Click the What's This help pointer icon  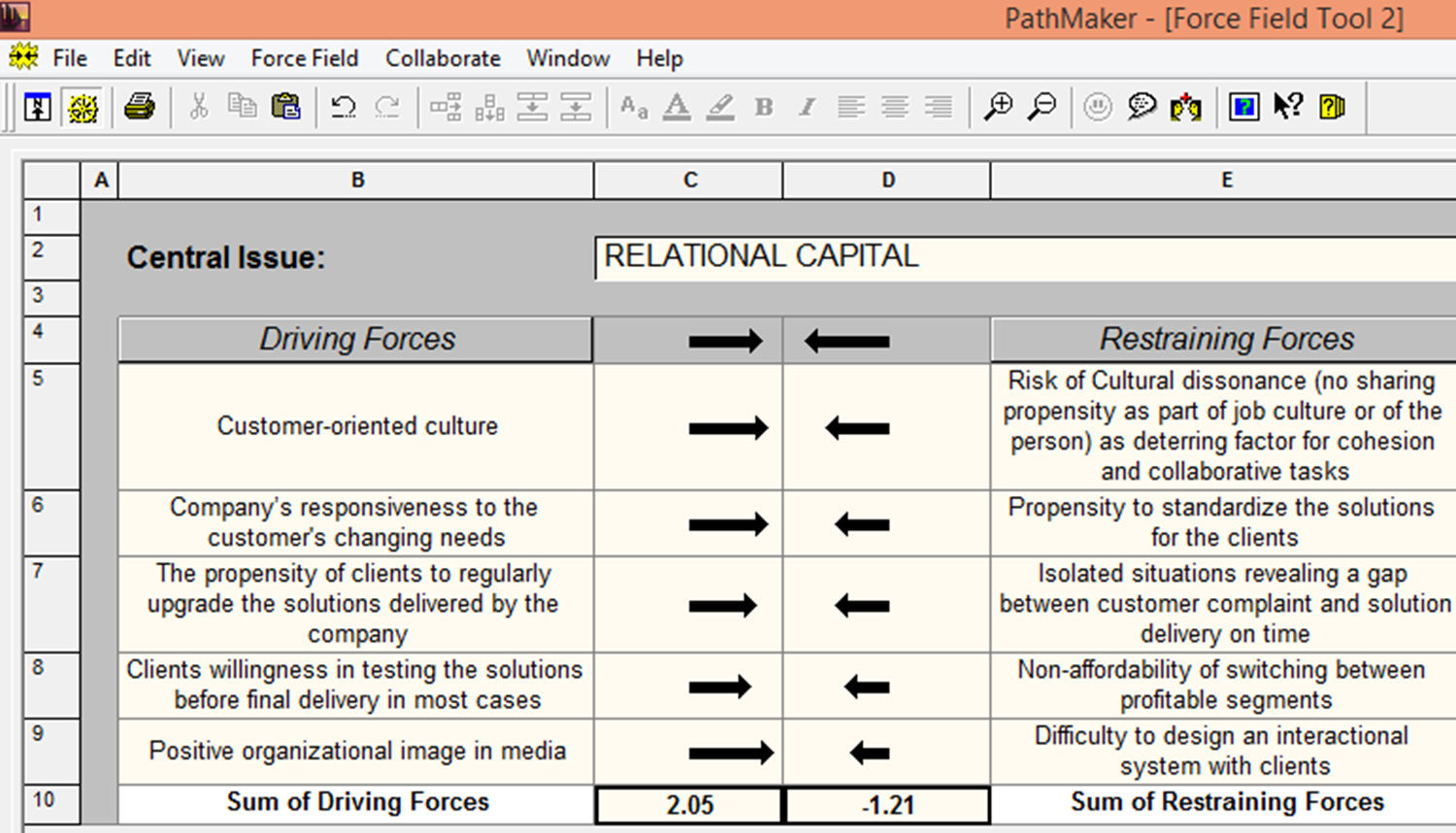click(1288, 107)
